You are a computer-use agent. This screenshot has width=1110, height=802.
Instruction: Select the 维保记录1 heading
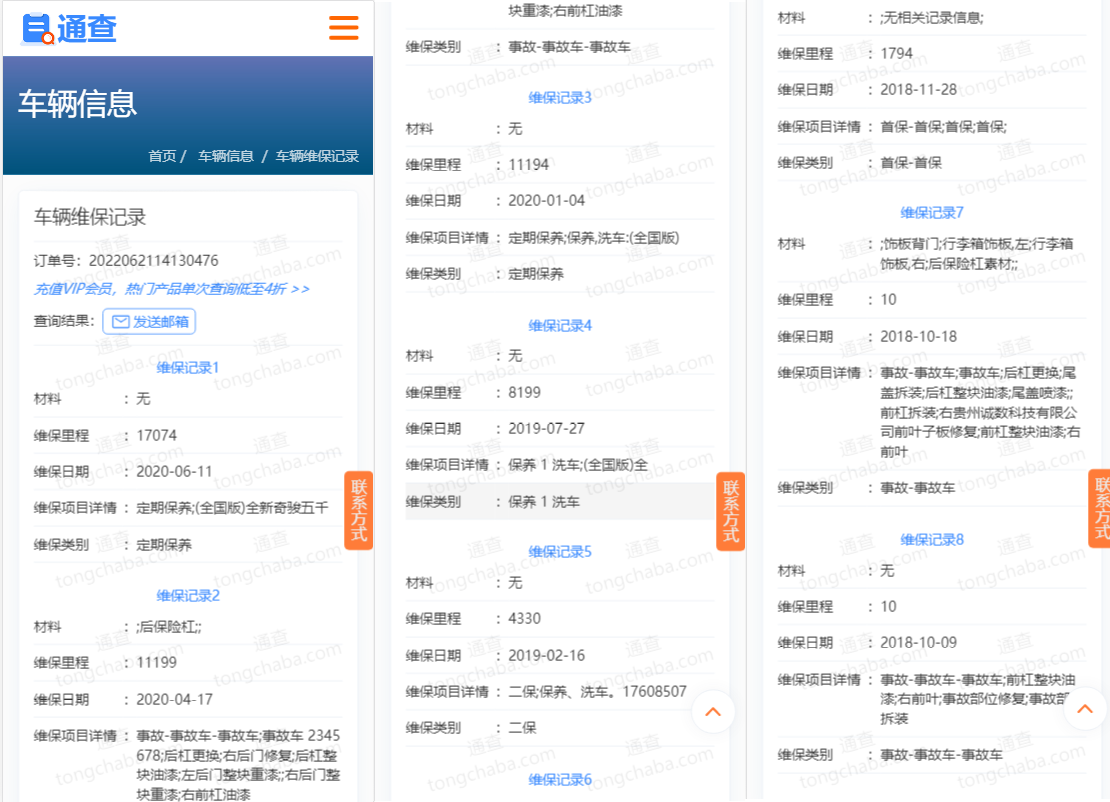(x=188, y=367)
